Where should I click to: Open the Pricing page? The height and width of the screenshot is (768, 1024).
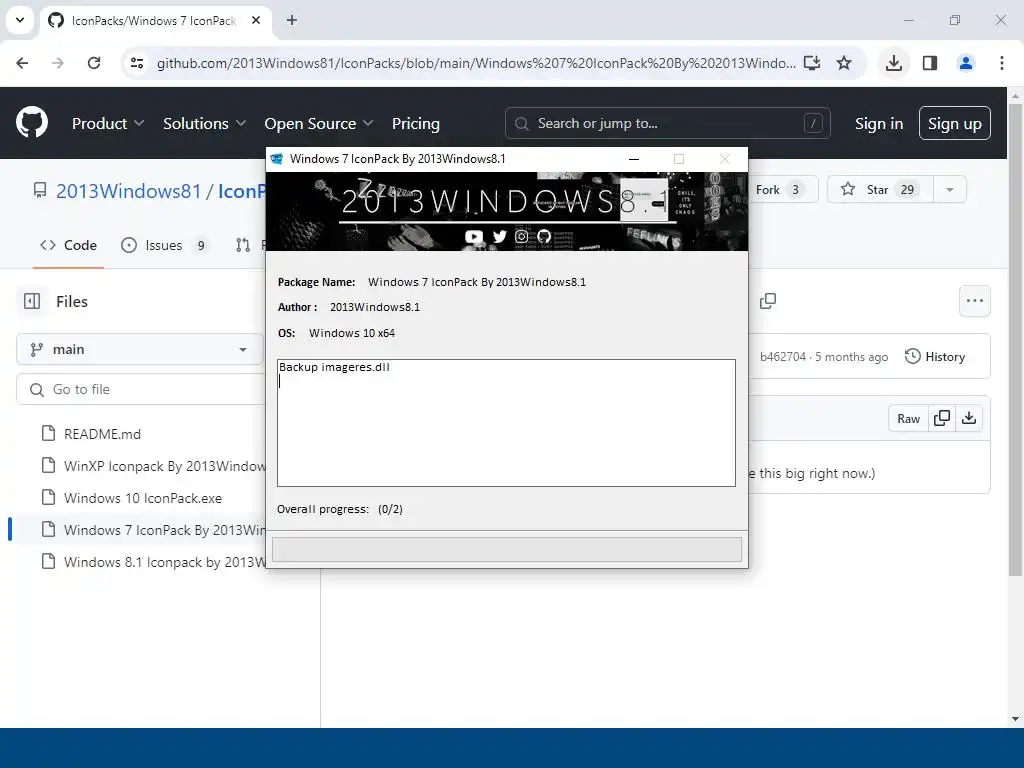(415, 123)
